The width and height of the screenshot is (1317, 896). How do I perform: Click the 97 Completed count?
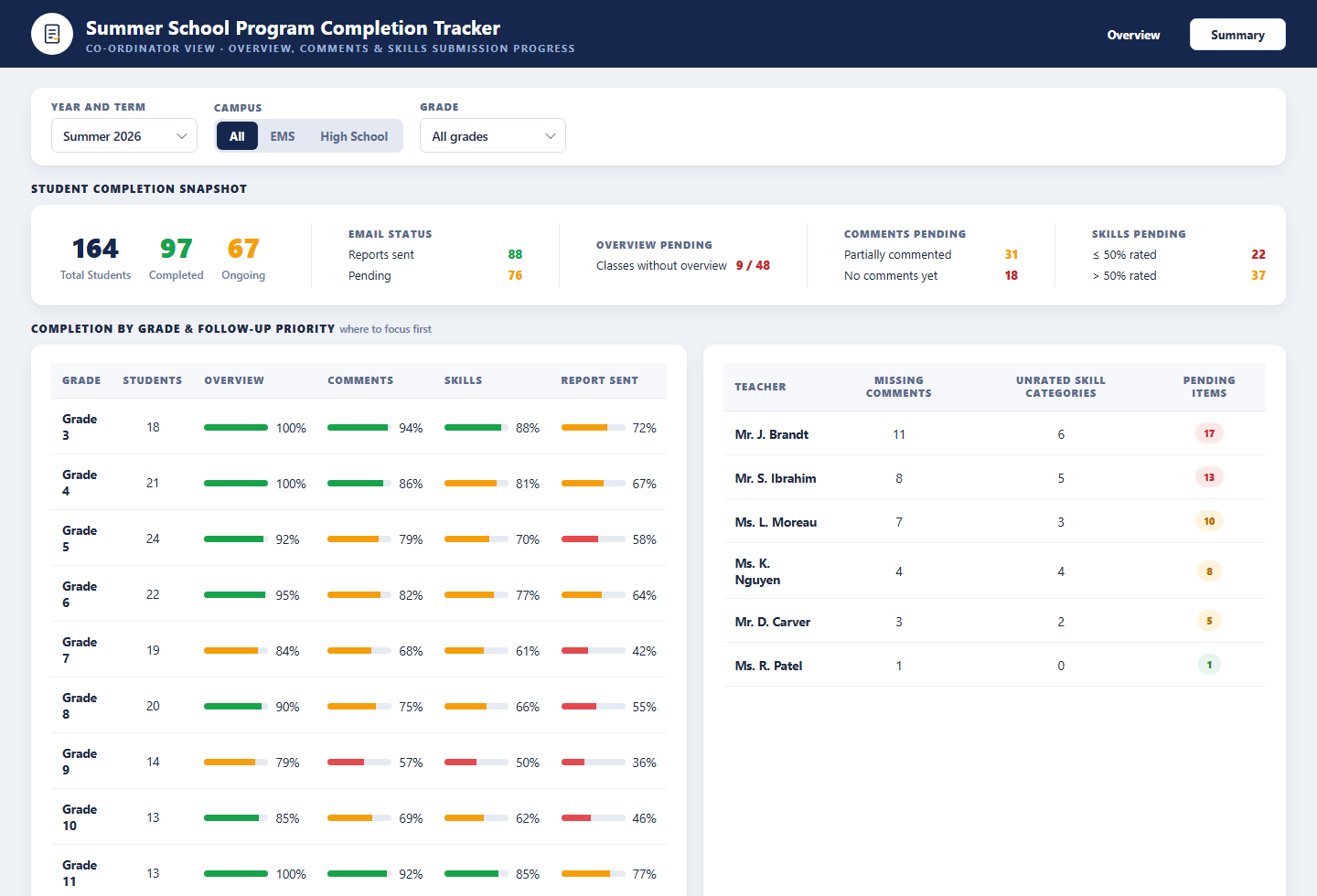coord(176,249)
